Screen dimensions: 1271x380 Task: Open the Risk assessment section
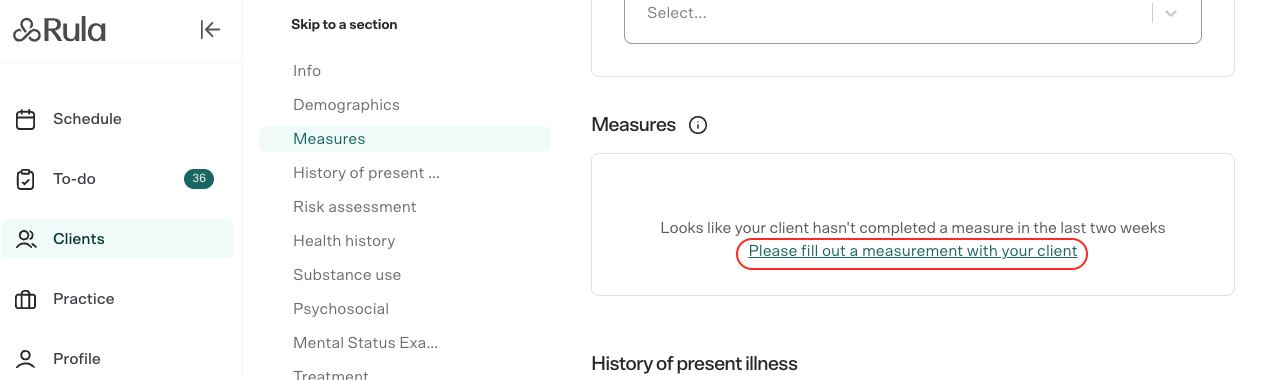coord(354,207)
